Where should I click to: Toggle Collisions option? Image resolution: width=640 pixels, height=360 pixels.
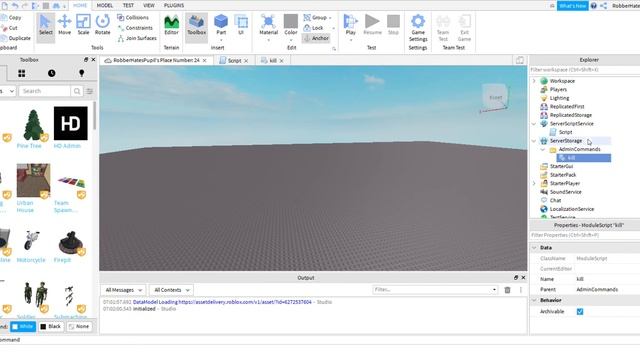133,18
